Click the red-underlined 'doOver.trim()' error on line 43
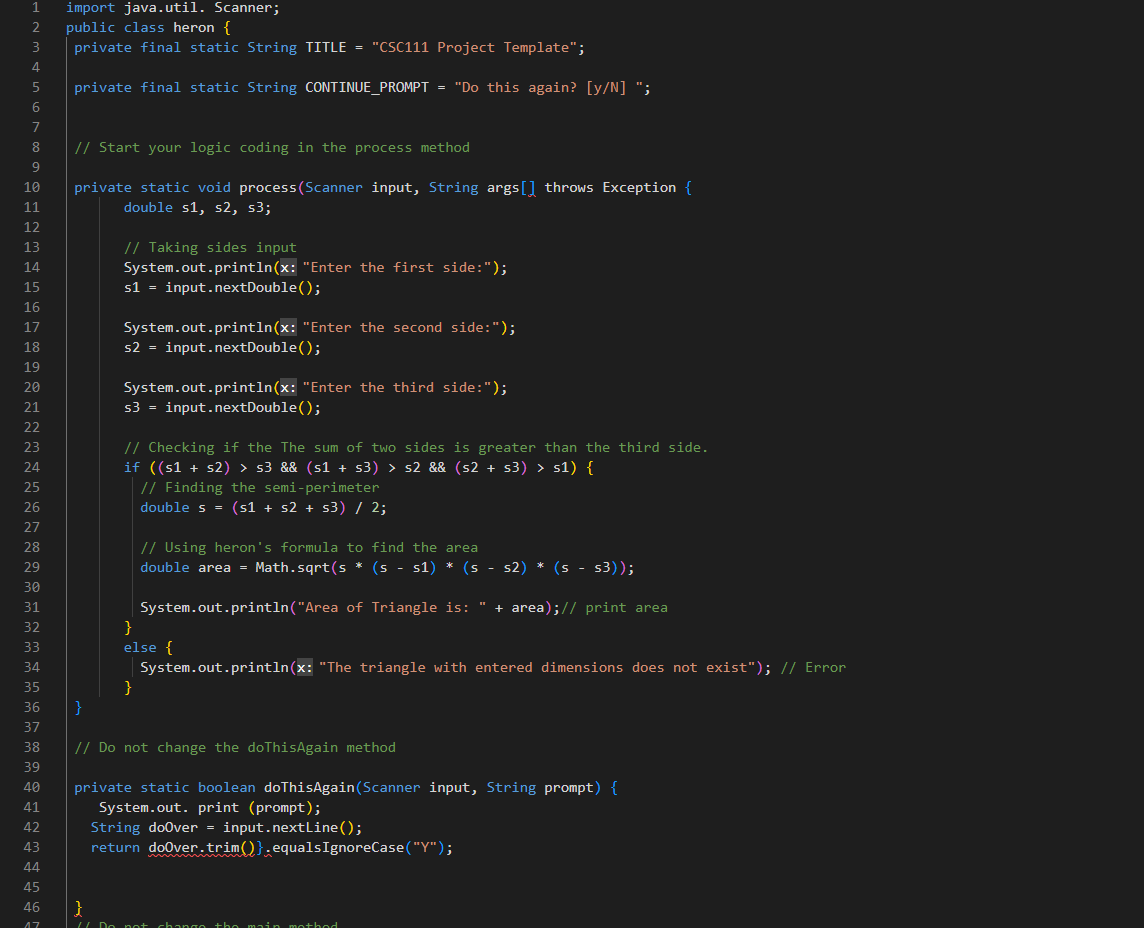 click(200, 847)
